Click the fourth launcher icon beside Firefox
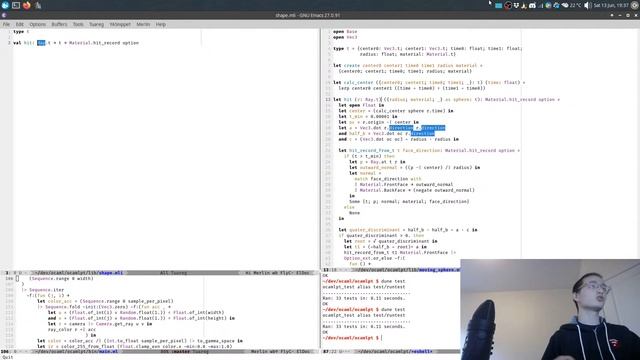This screenshot has height=360, width=640. click(x=38, y=5)
